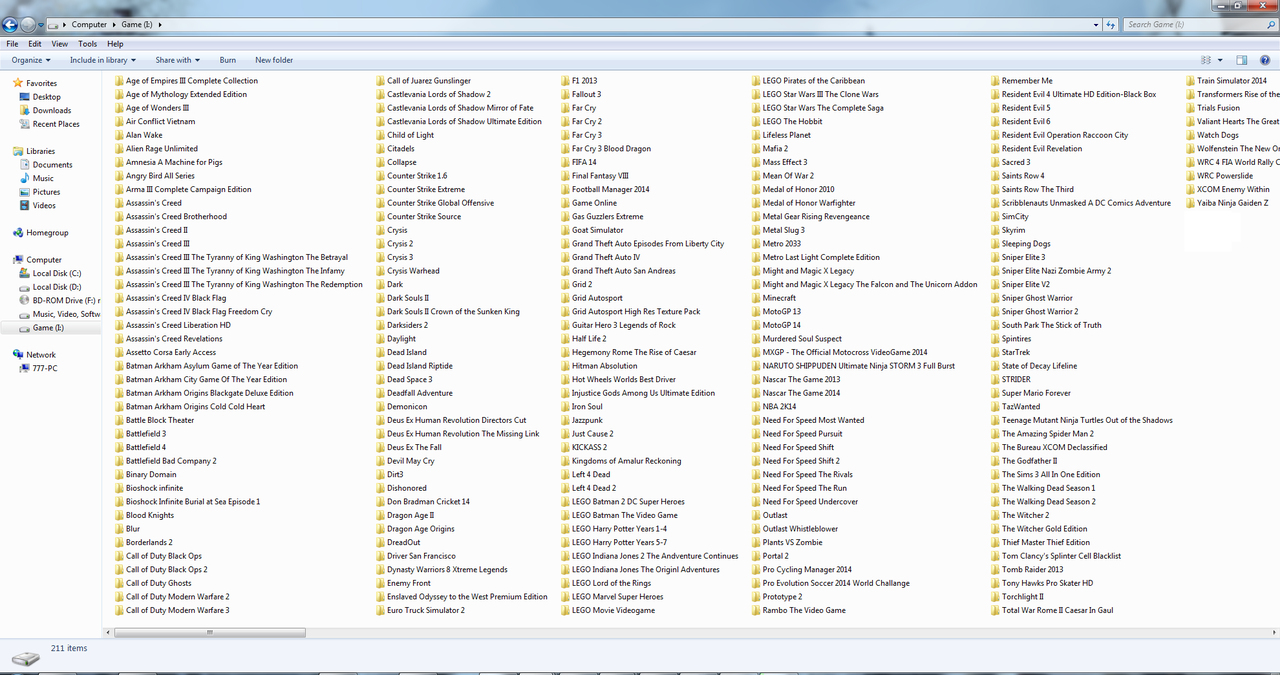Open the recent pages dropdown next to Forward
The image size is (1280, 675).
coord(41,24)
